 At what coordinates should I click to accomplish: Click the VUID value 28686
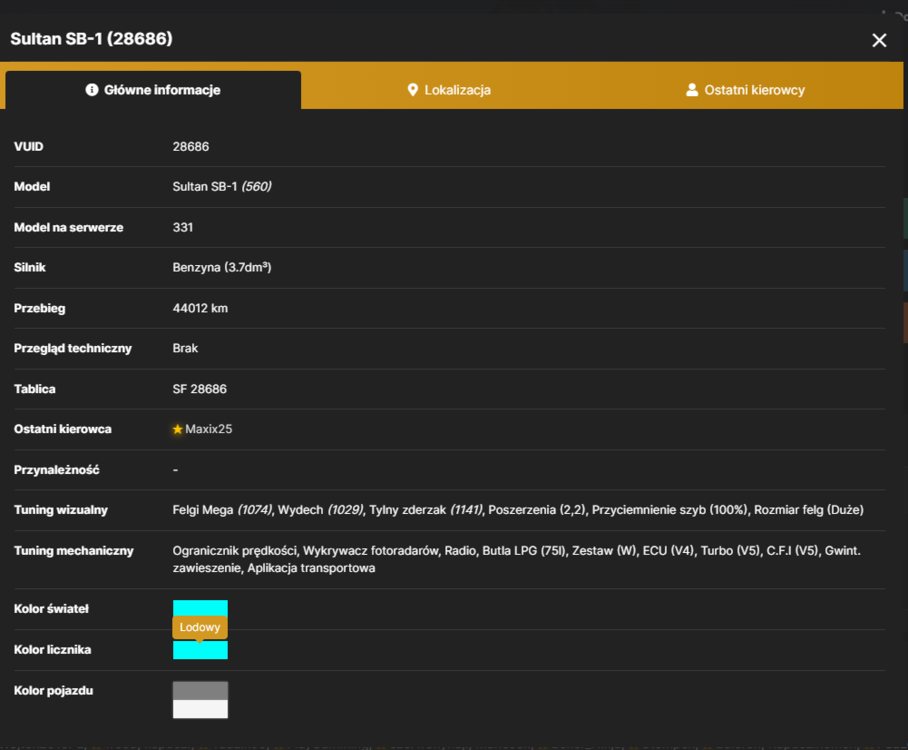[x=191, y=147]
